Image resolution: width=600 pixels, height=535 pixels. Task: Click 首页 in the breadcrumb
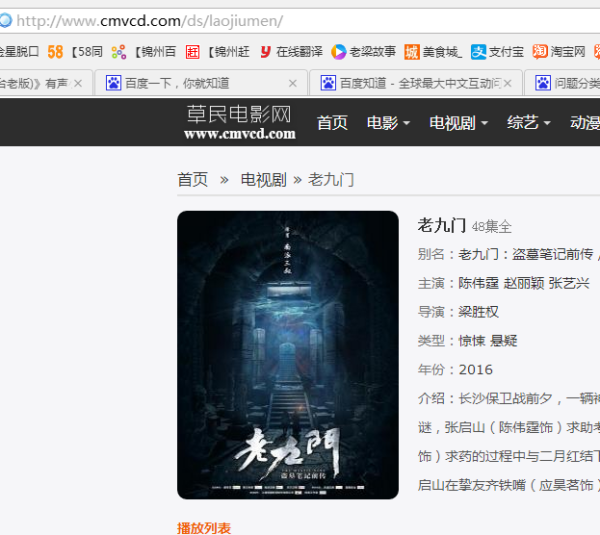192,179
